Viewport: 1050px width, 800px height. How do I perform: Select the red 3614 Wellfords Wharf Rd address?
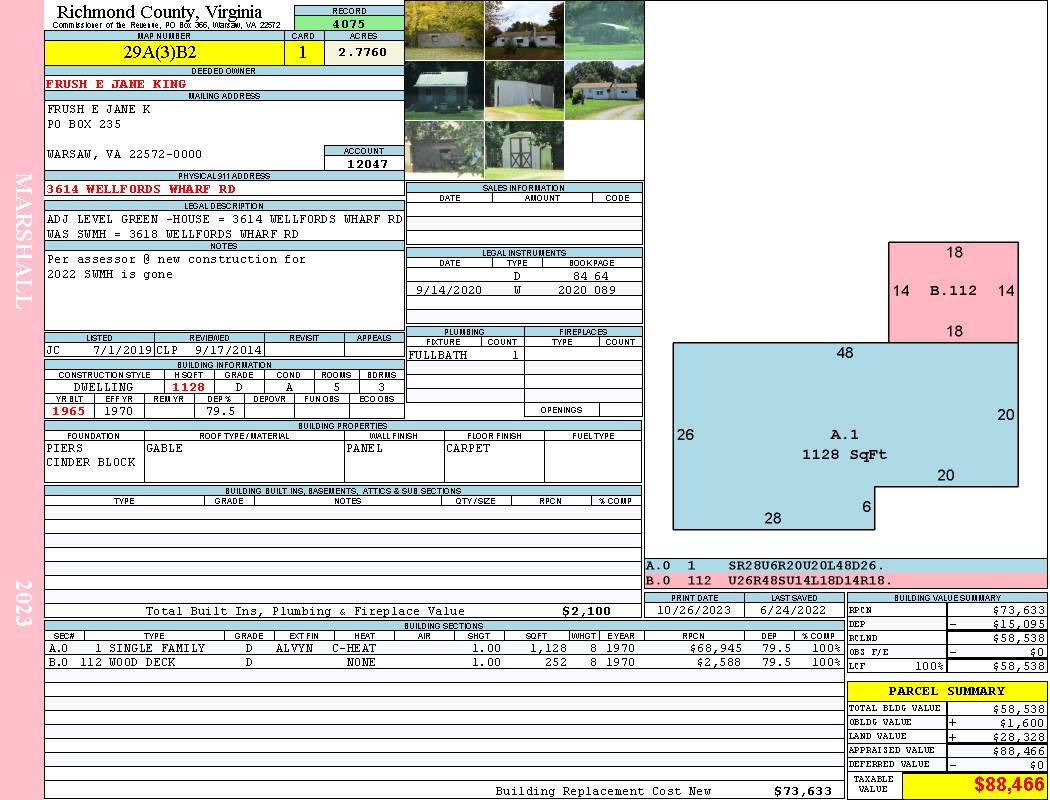pos(141,189)
